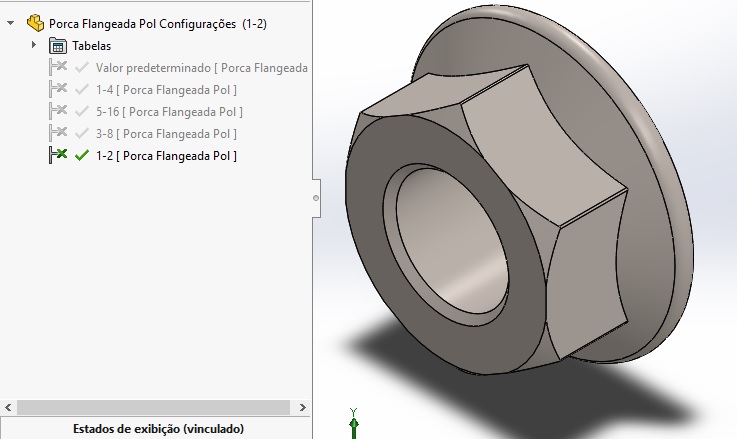
Task: Click the yellow part icon beside Porca Flangeada Pol Configurações
Action: coord(35,23)
